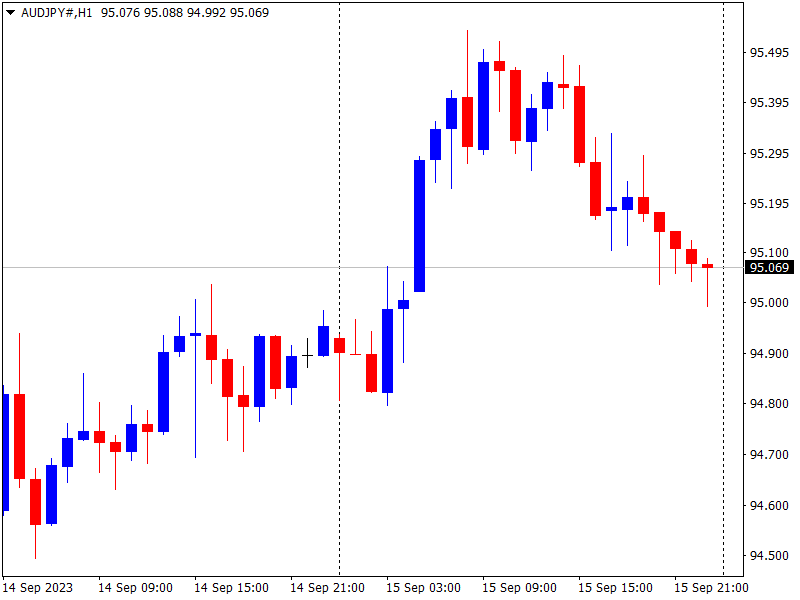Click the triangle arrow before AUDJPY#,H1
The height and width of the screenshot is (600, 800).
tap(10, 13)
